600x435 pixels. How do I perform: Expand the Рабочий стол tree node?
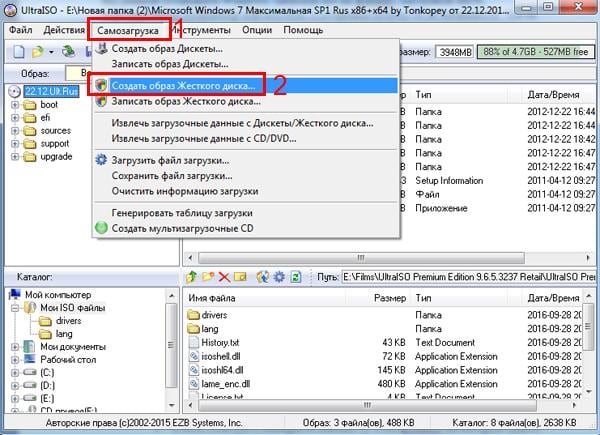[x=13, y=360]
